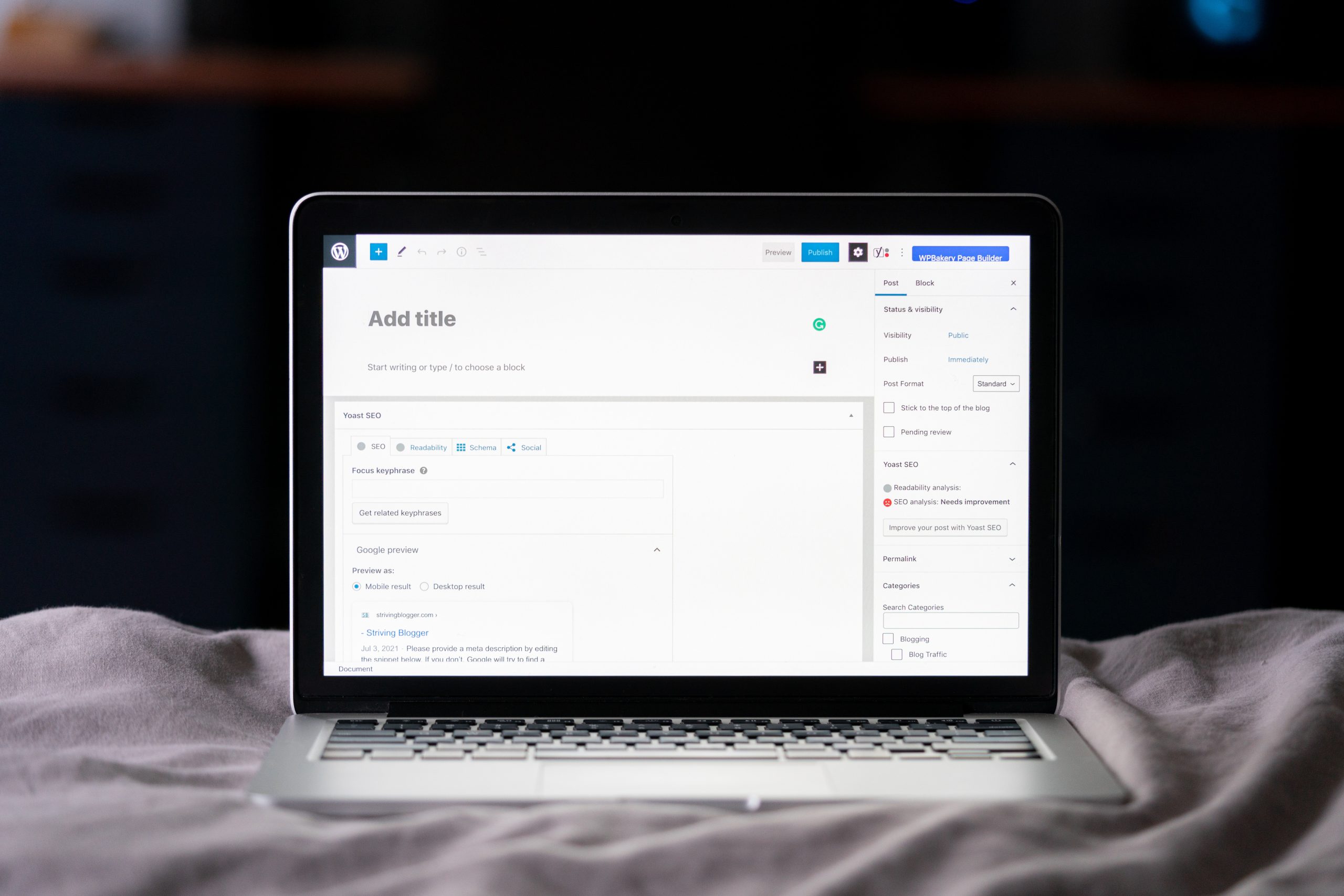Image resolution: width=1344 pixels, height=896 pixels.
Task: Click the Schema tab in Yoast SEO
Action: coord(480,447)
